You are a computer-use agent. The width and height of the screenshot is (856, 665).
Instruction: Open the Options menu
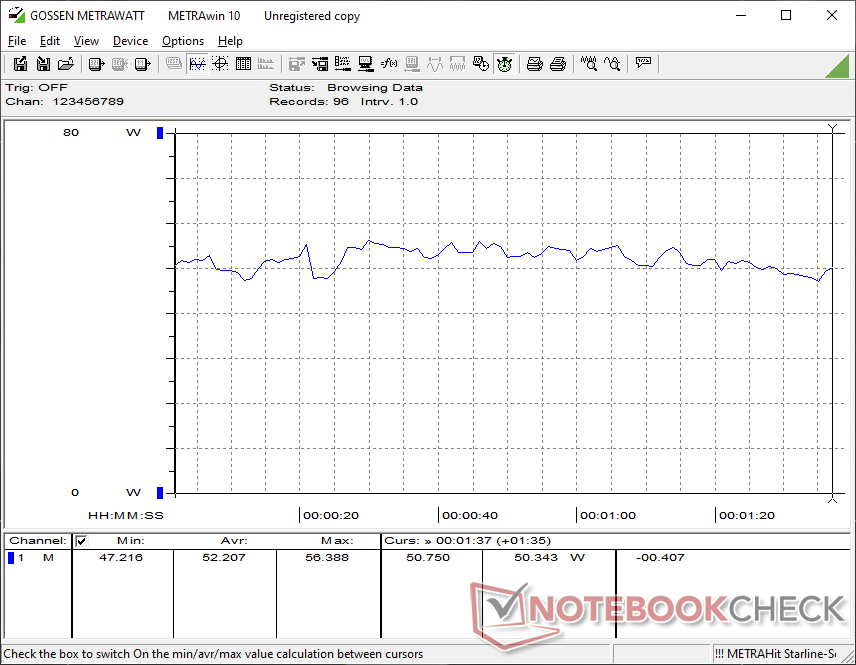[183, 41]
